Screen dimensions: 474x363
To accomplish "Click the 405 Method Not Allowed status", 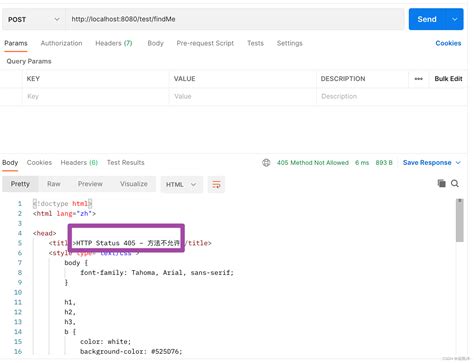I will tap(313, 163).
